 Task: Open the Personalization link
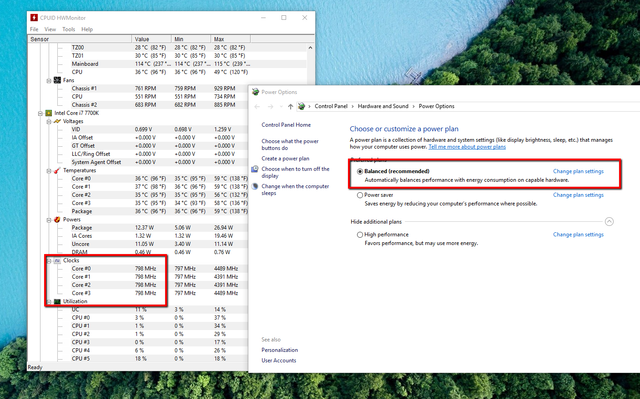click(280, 350)
